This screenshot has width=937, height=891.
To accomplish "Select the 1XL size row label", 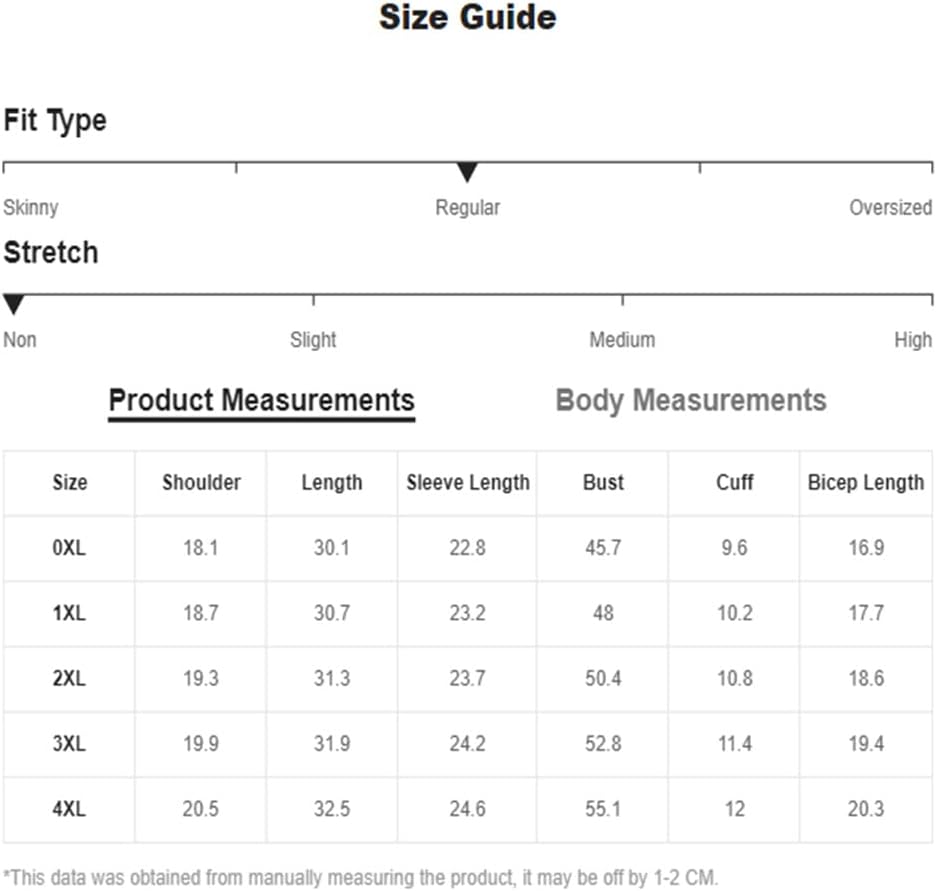I will coord(69,613).
